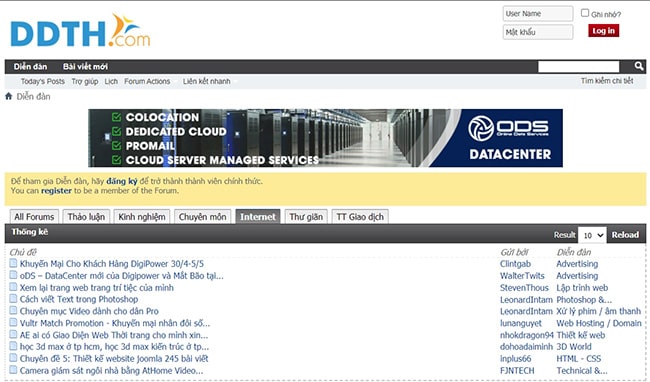
Task: Click the search magnifier icon
Action: pos(638,66)
